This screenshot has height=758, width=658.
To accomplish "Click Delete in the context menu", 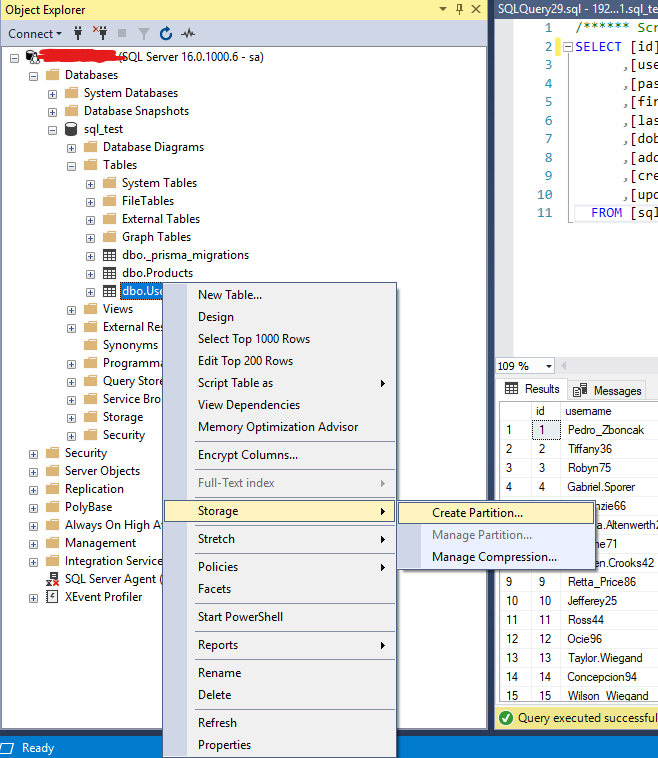I will [x=279, y=695].
